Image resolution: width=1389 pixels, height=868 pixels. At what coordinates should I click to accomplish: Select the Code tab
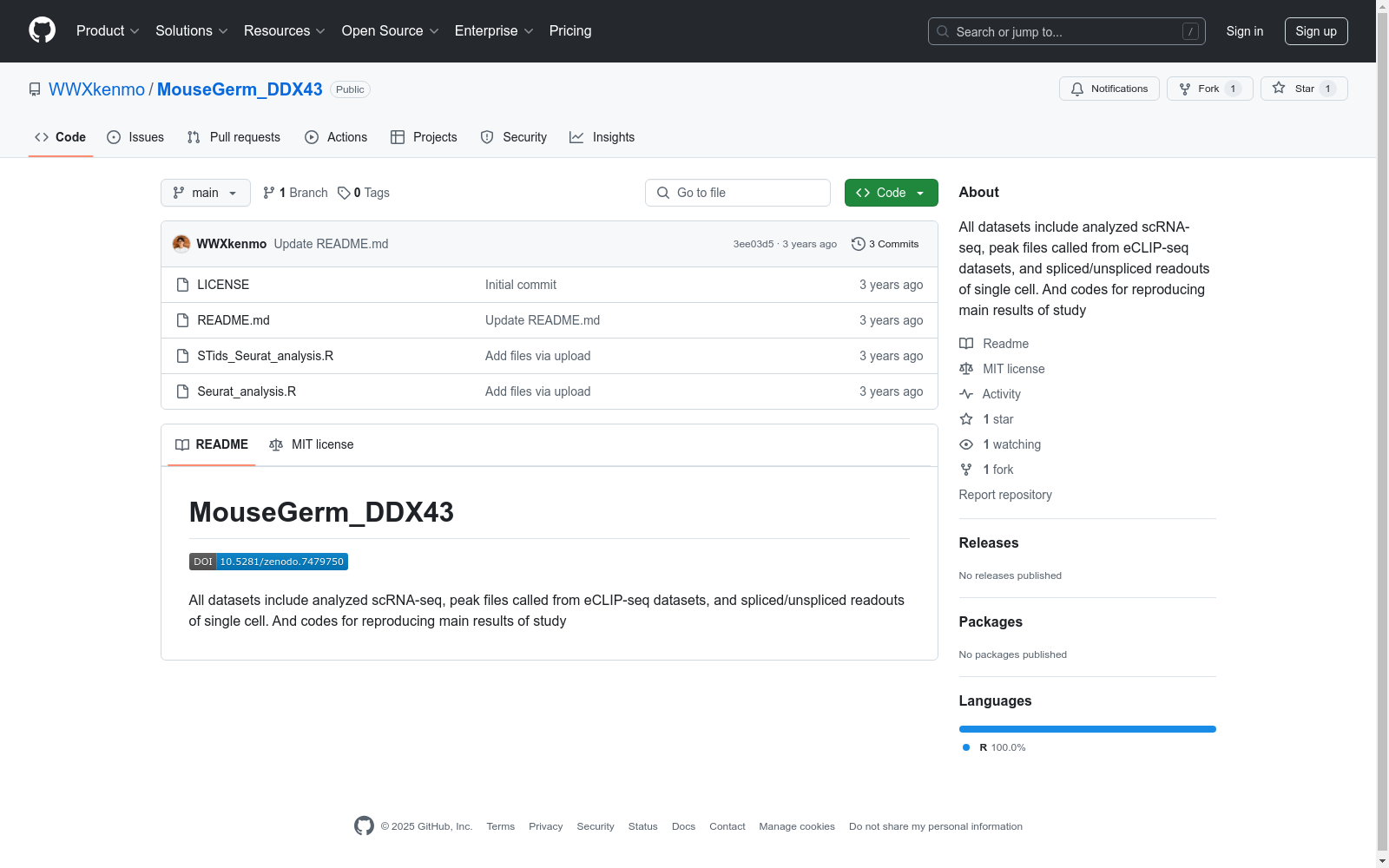pos(61,137)
